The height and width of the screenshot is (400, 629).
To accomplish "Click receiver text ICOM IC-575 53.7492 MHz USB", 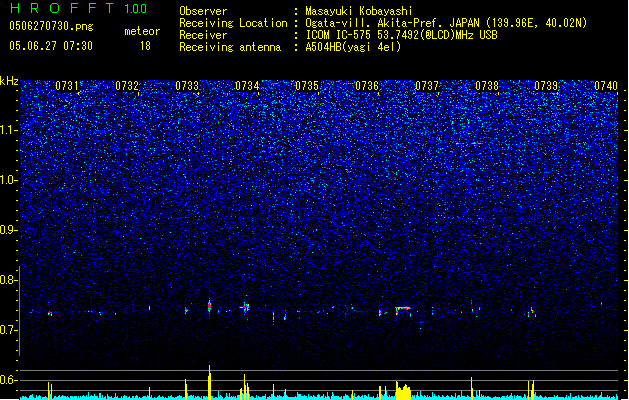I will click(401, 35).
